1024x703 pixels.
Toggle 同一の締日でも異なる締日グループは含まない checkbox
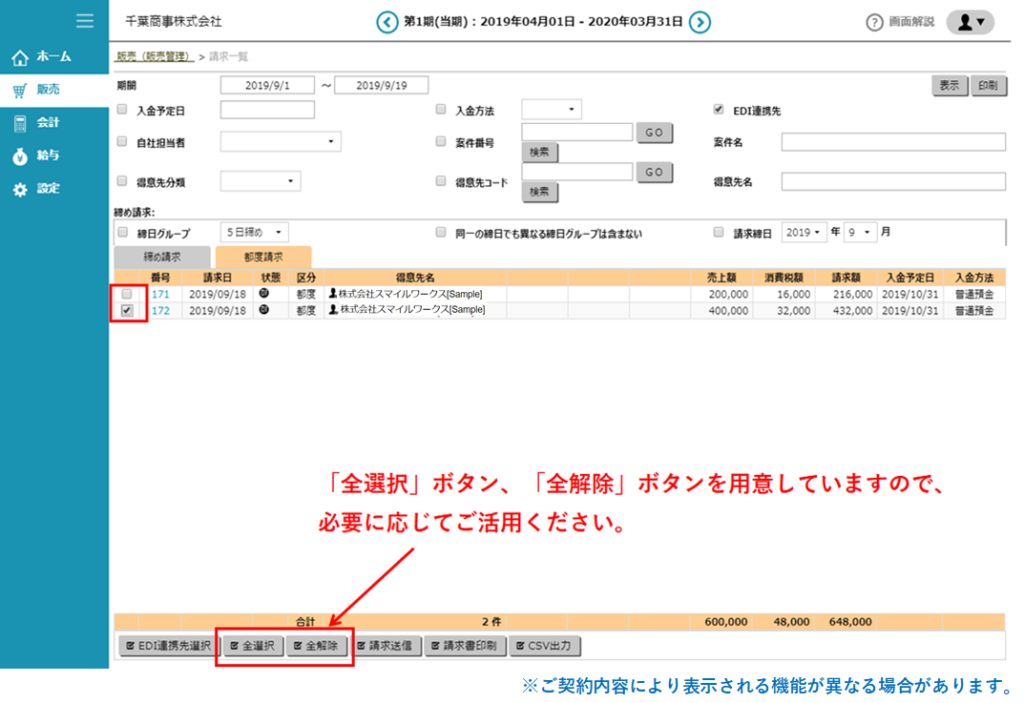point(441,231)
